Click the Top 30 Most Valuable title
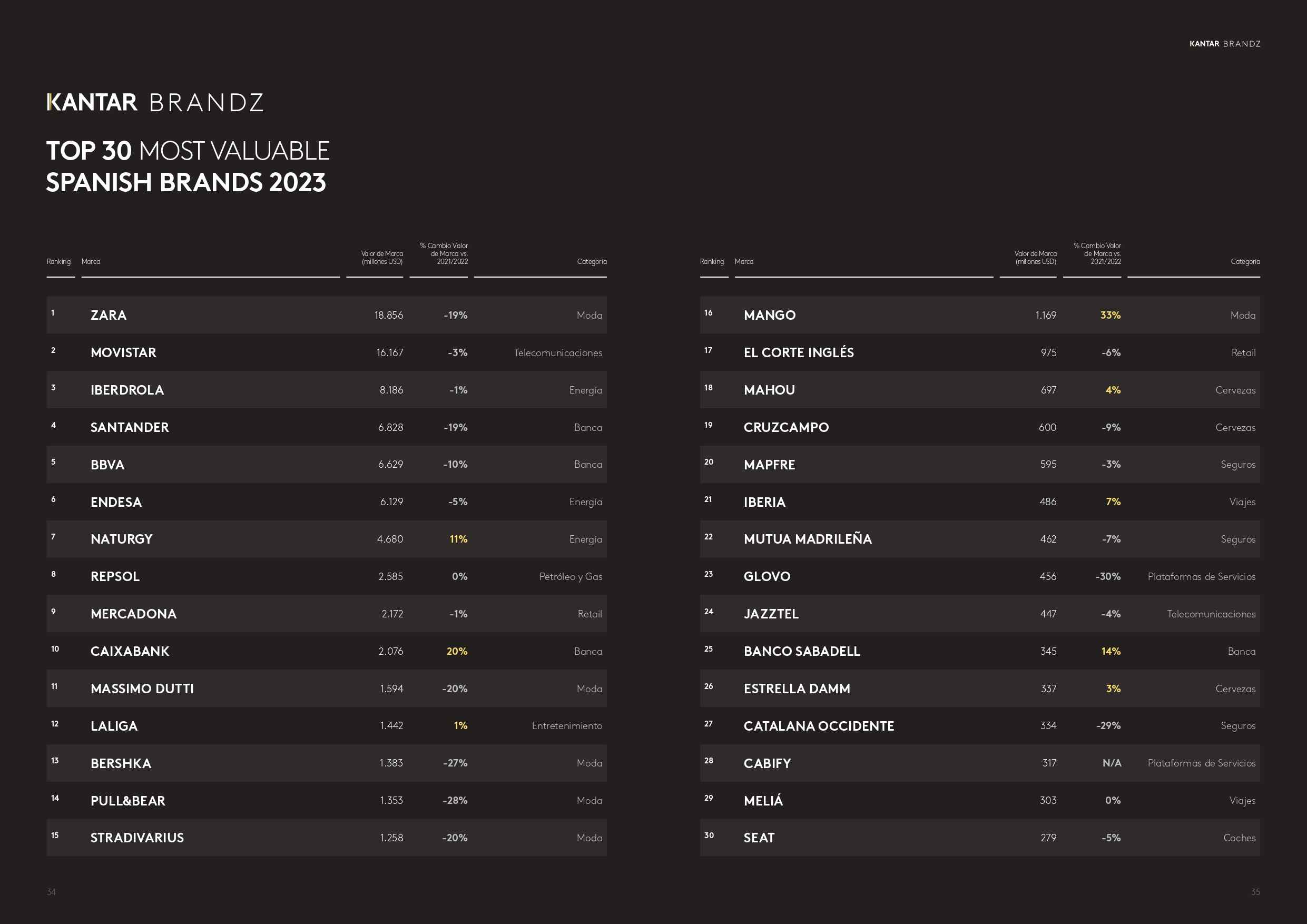 point(188,167)
